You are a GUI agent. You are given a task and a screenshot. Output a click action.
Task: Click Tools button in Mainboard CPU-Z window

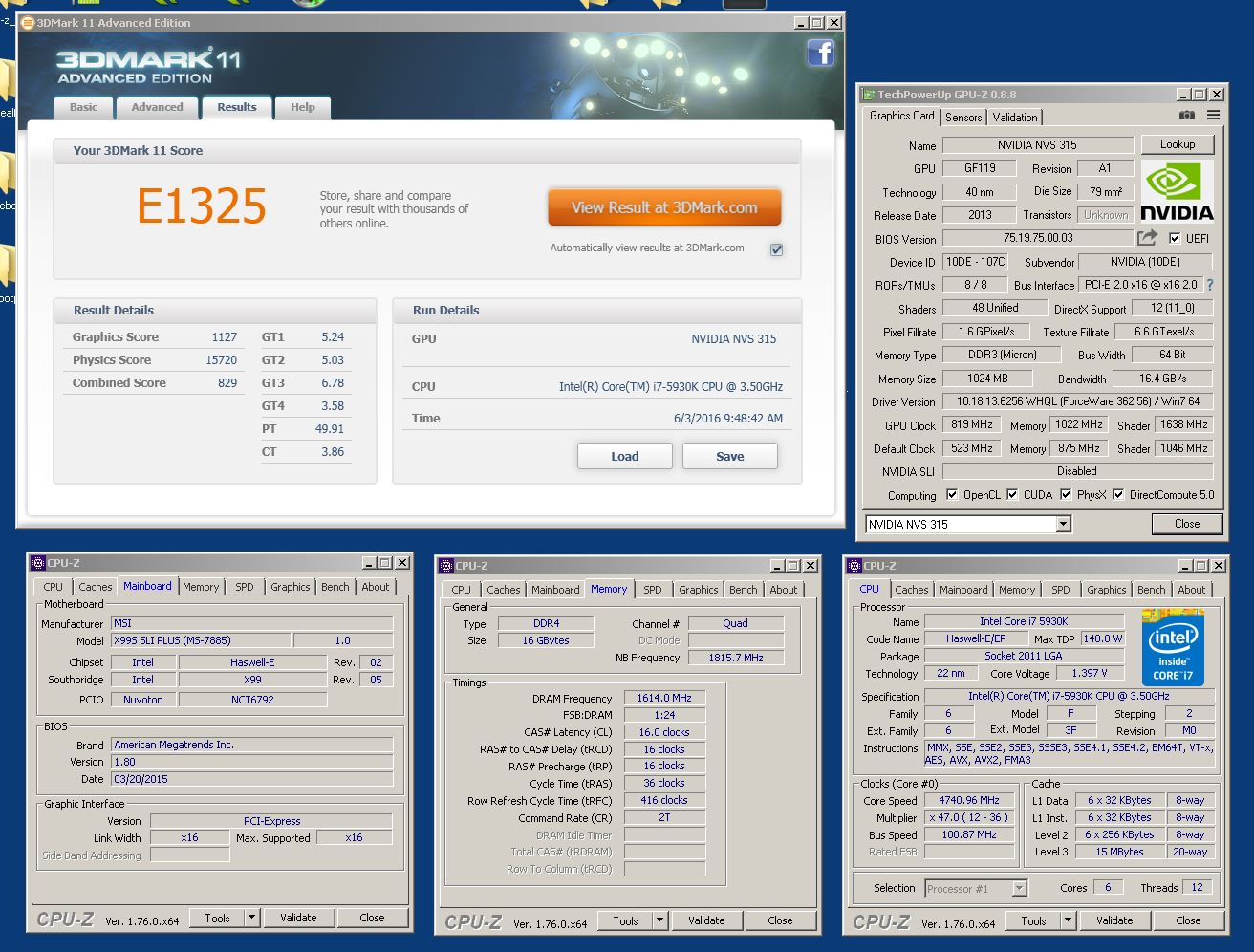pos(217,918)
